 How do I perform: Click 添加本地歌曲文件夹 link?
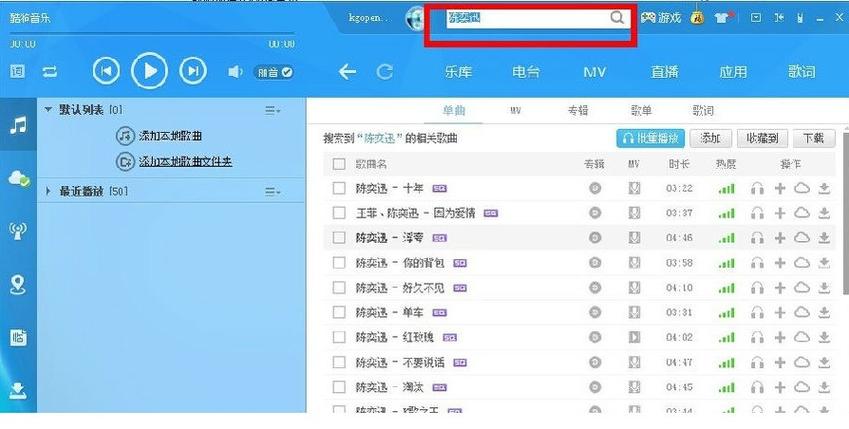(186, 161)
